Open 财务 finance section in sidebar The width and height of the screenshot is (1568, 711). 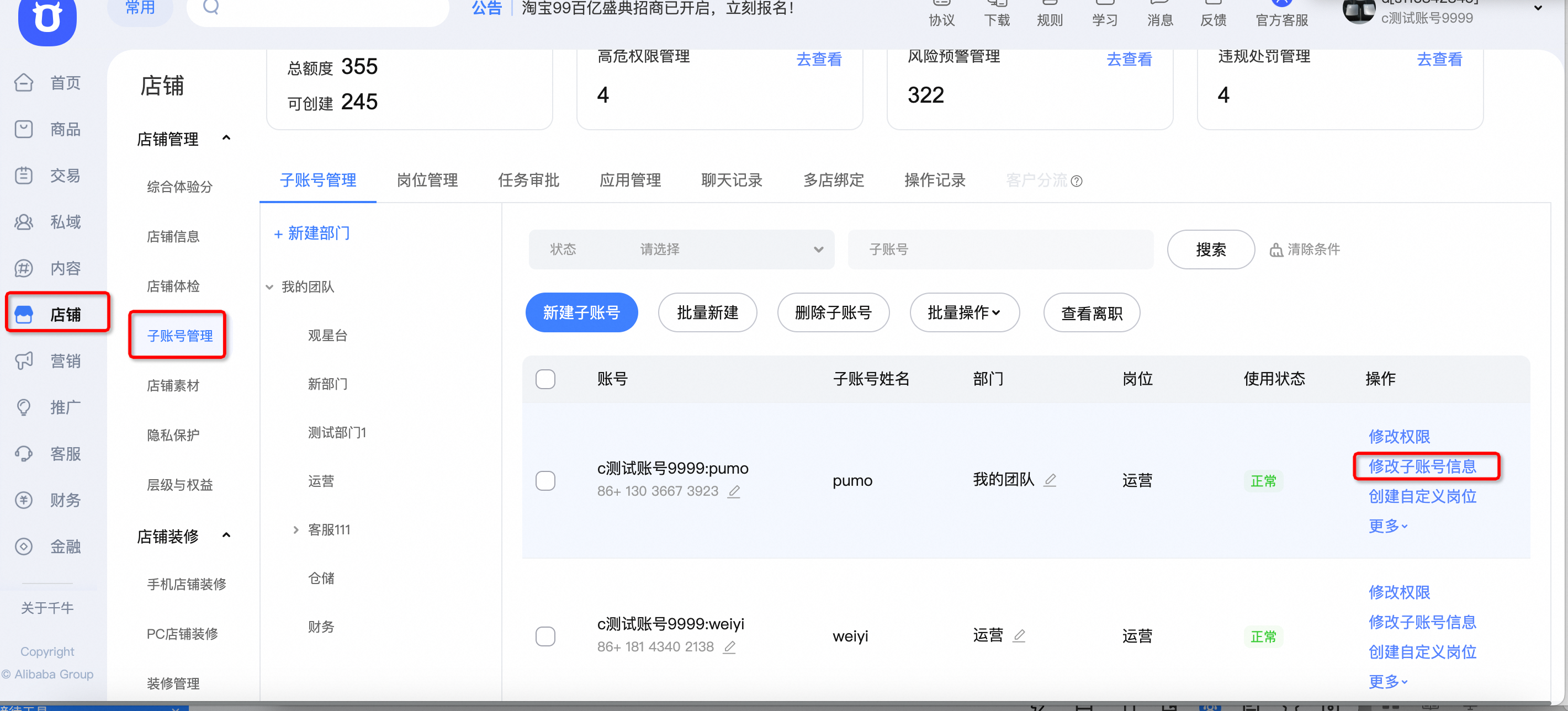[47, 500]
